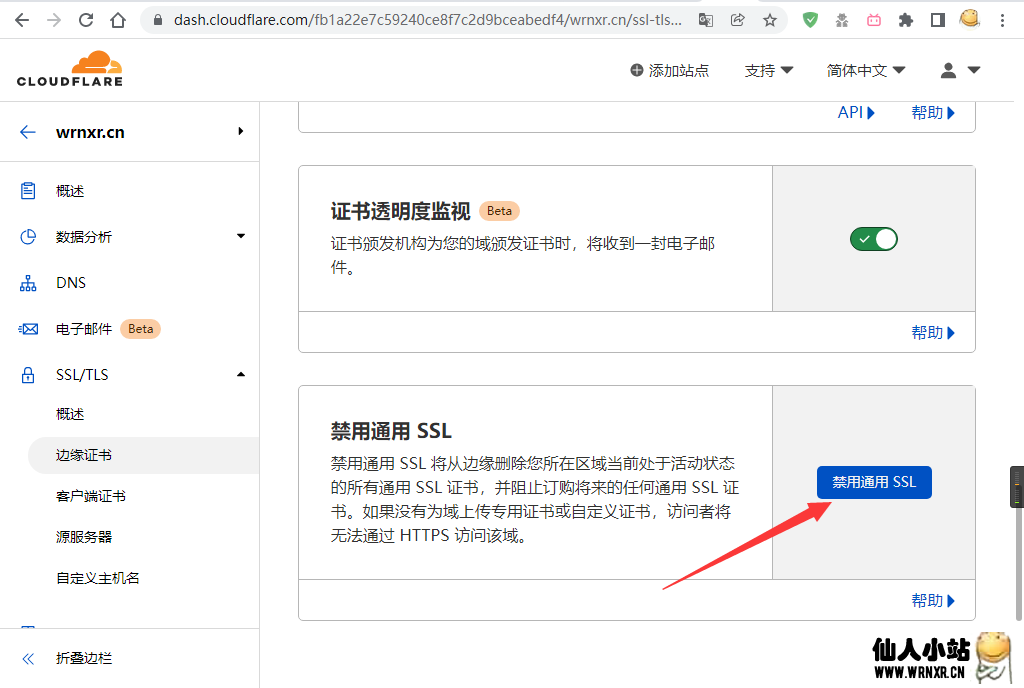Open the 电子邮件 sidebar item
The image size is (1024, 688).
coord(84,329)
